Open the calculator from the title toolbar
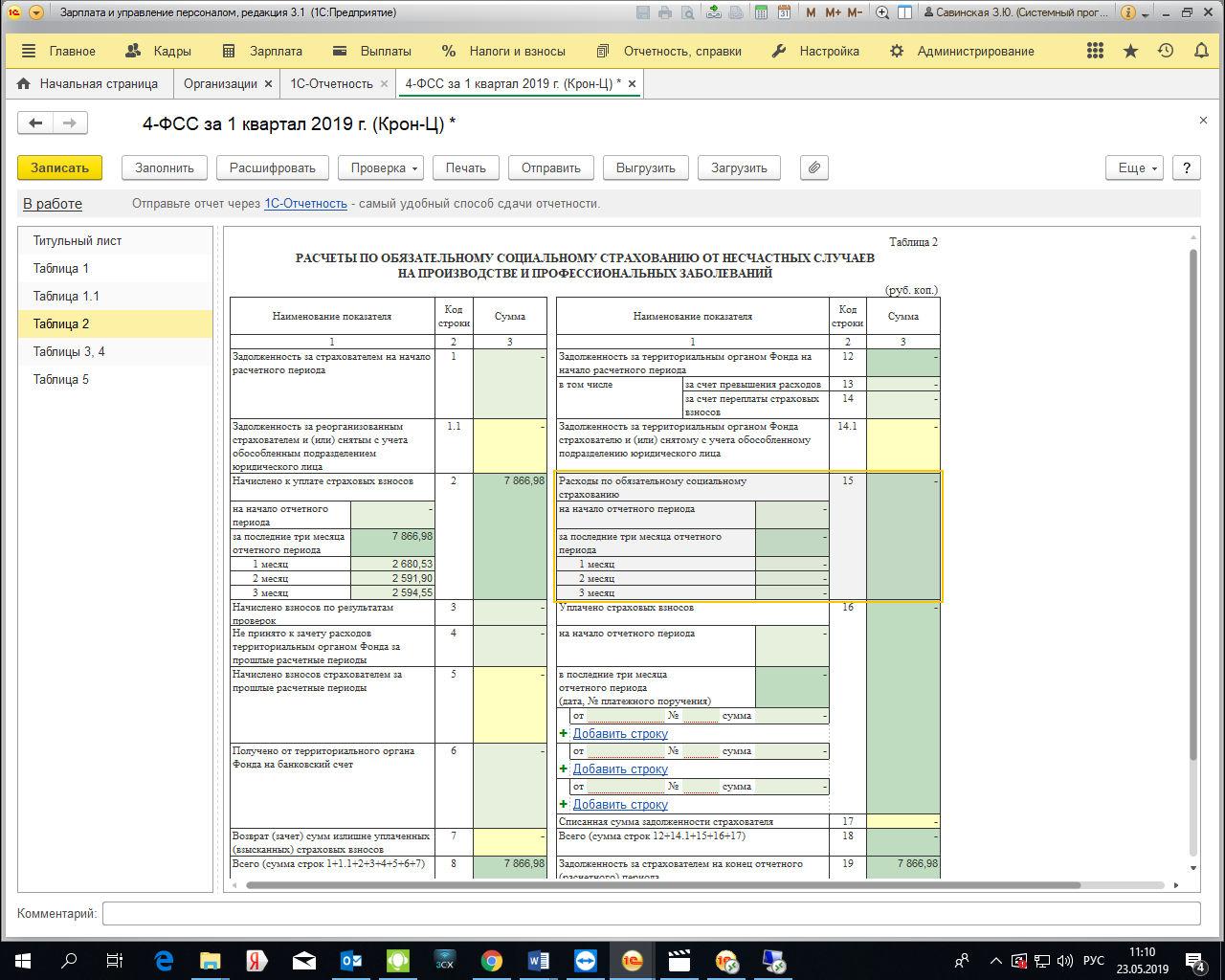The height and width of the screenshot is (980, 1225). pyautogui.click(x=761, y=12)
